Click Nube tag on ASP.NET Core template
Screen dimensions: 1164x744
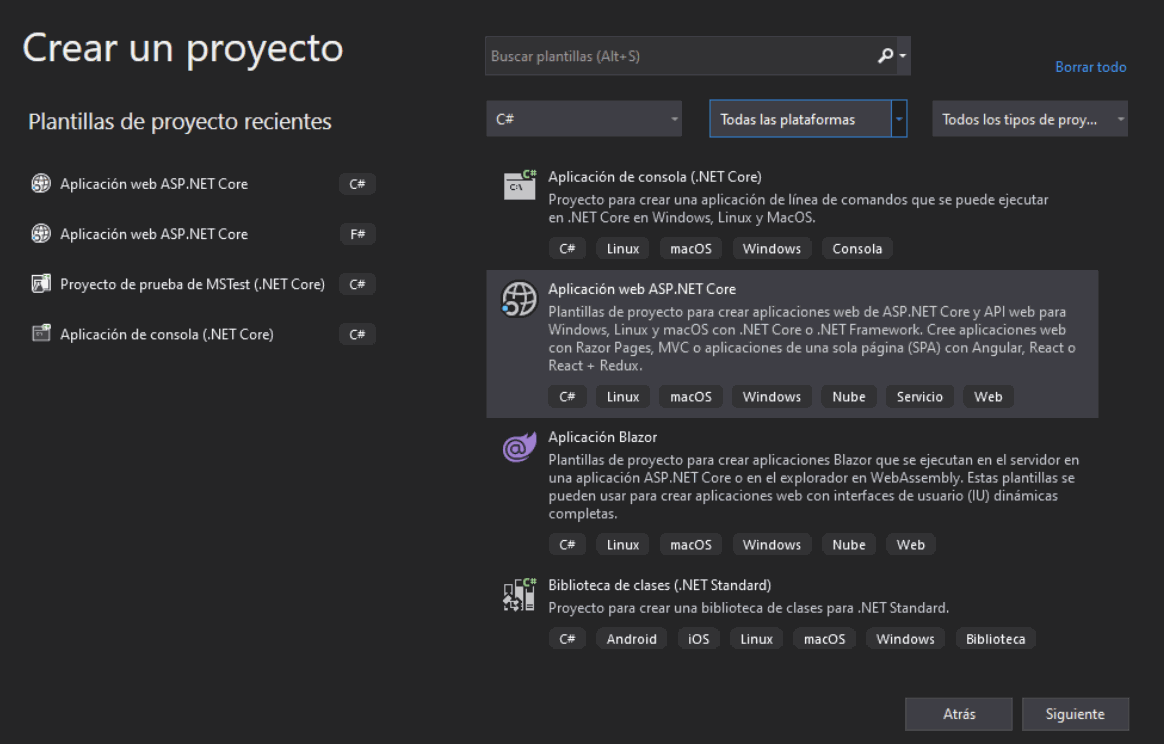coord(849,397)
